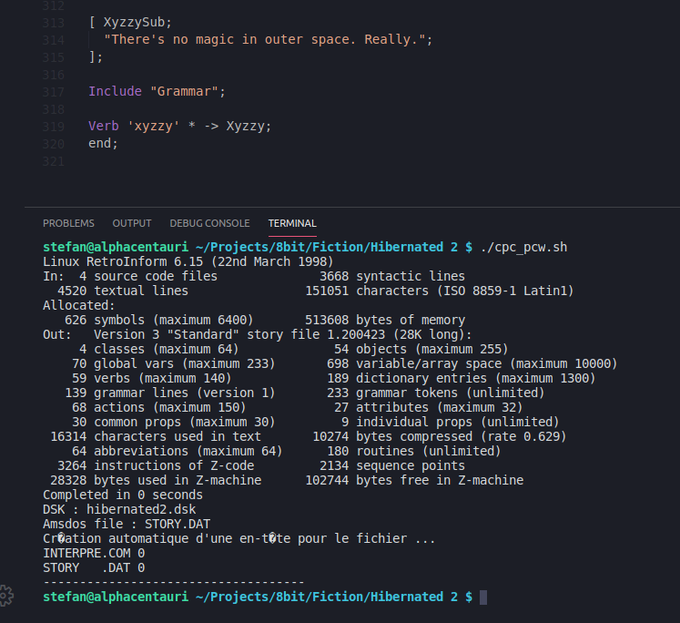This screenshot has height=623, width=680.
Task: Switch to the PROBLEMS tab
Action: click(69, 223)
